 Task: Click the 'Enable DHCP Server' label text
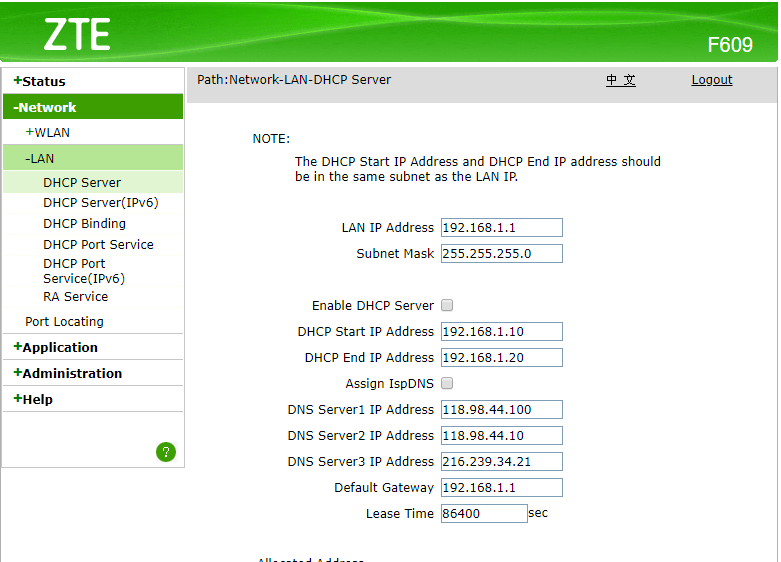[373, 305]
